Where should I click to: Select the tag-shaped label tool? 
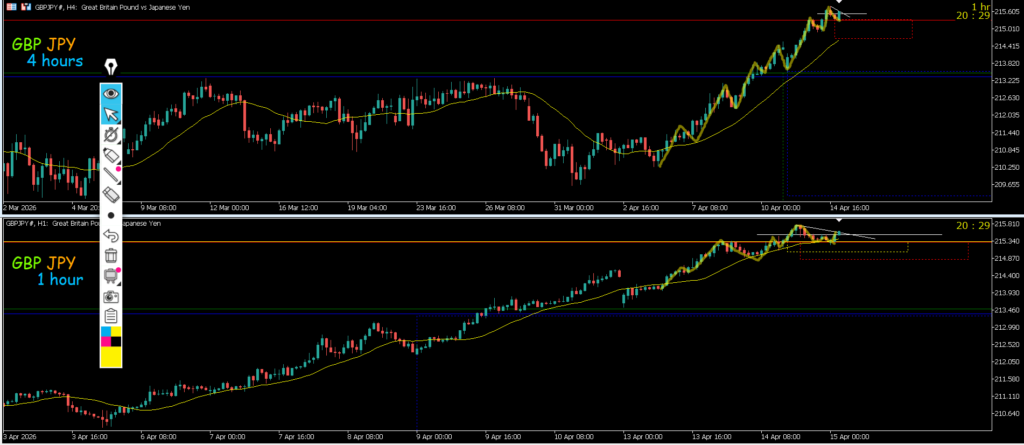tap(111, 155)
